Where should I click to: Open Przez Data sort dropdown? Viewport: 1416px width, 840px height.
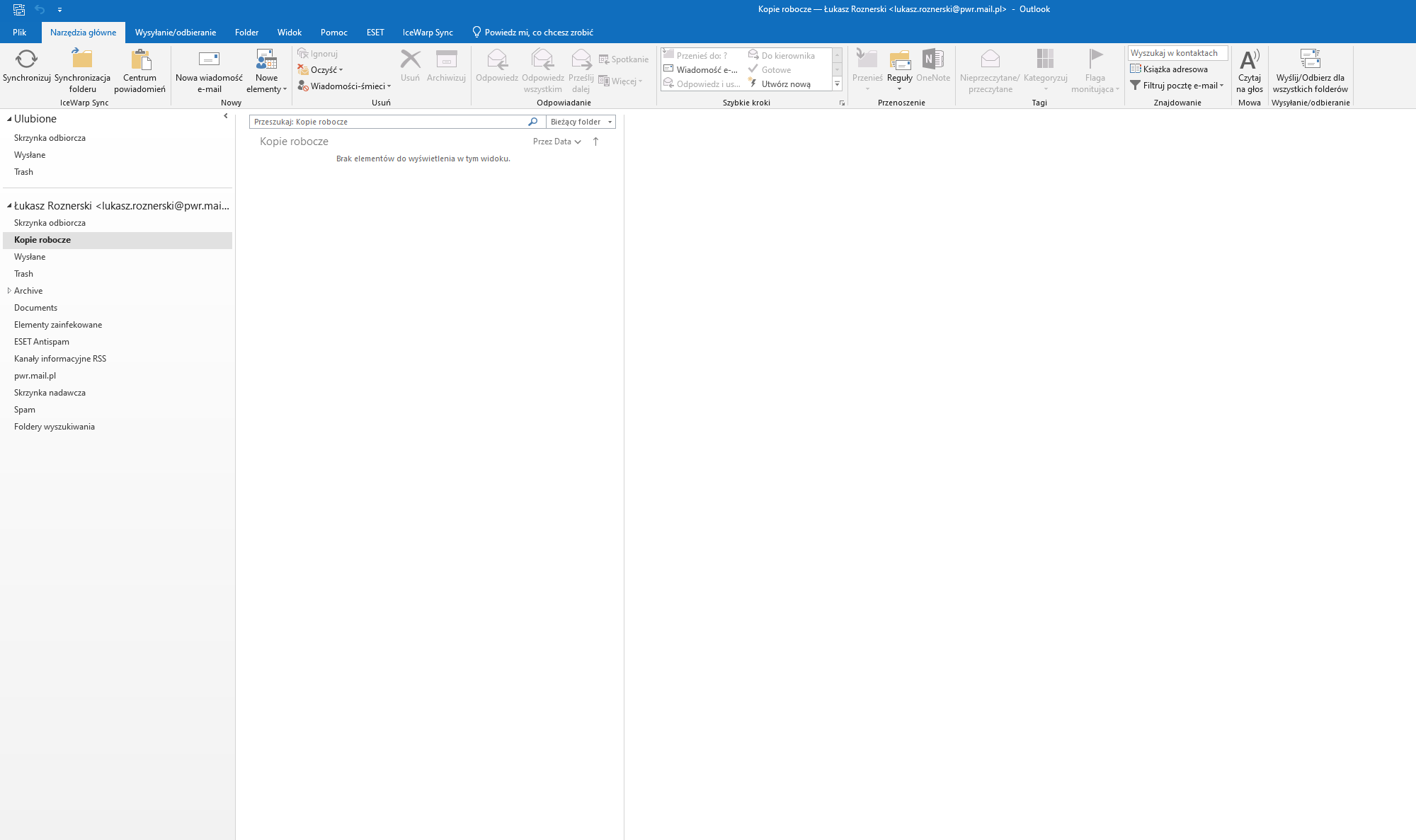click(556, 142)
